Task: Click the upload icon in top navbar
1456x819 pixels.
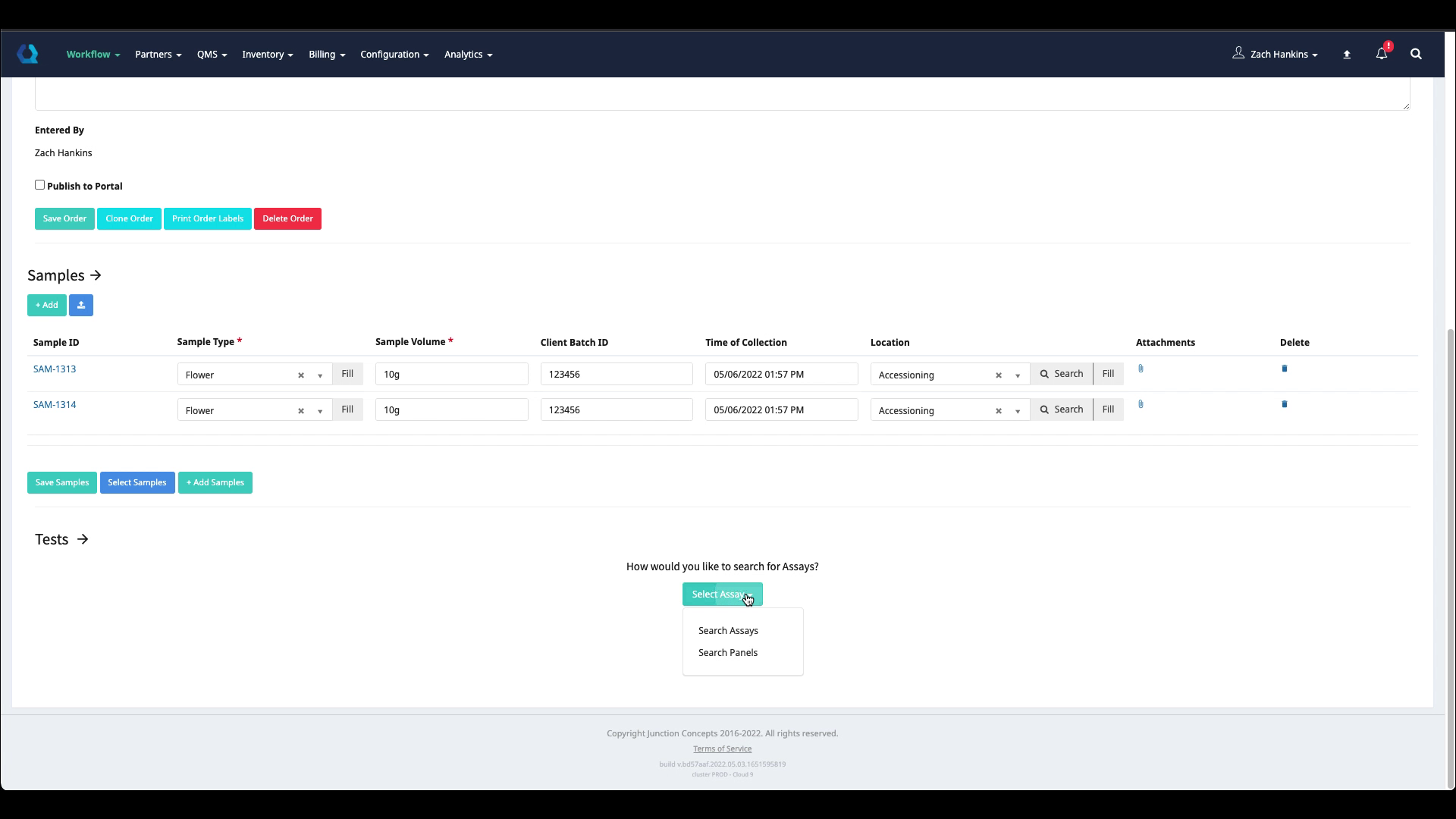Action: pos(1347,55)
